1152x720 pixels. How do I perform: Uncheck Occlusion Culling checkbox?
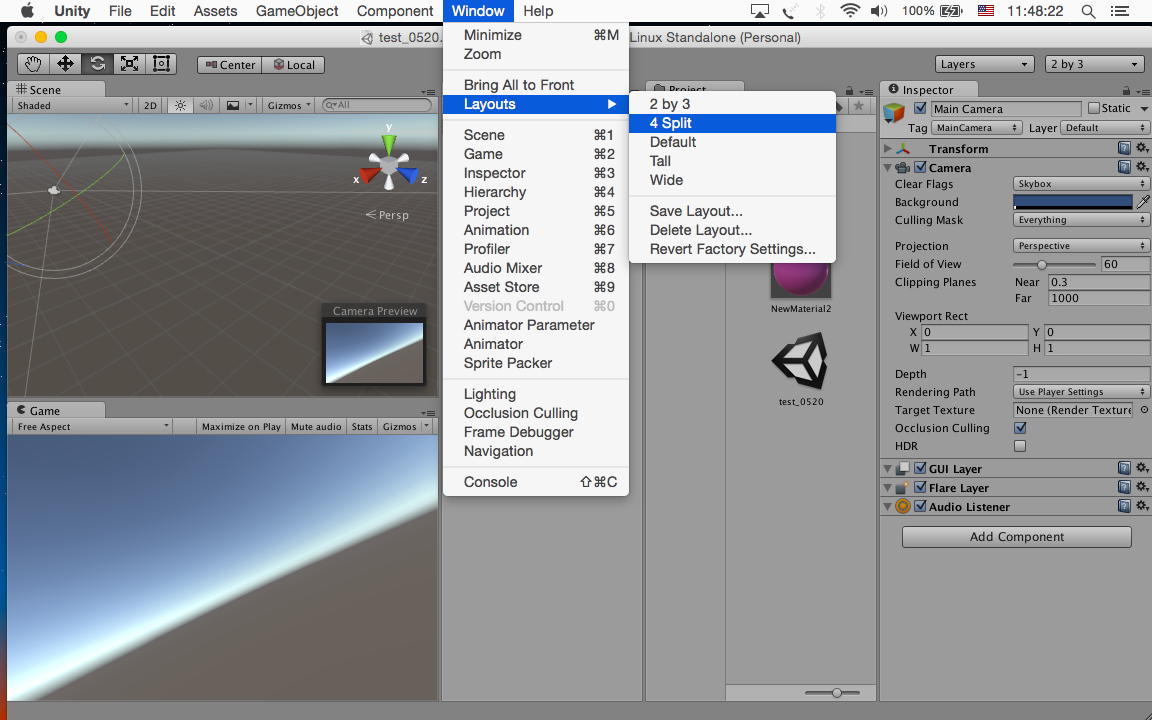click(1020, 428)
